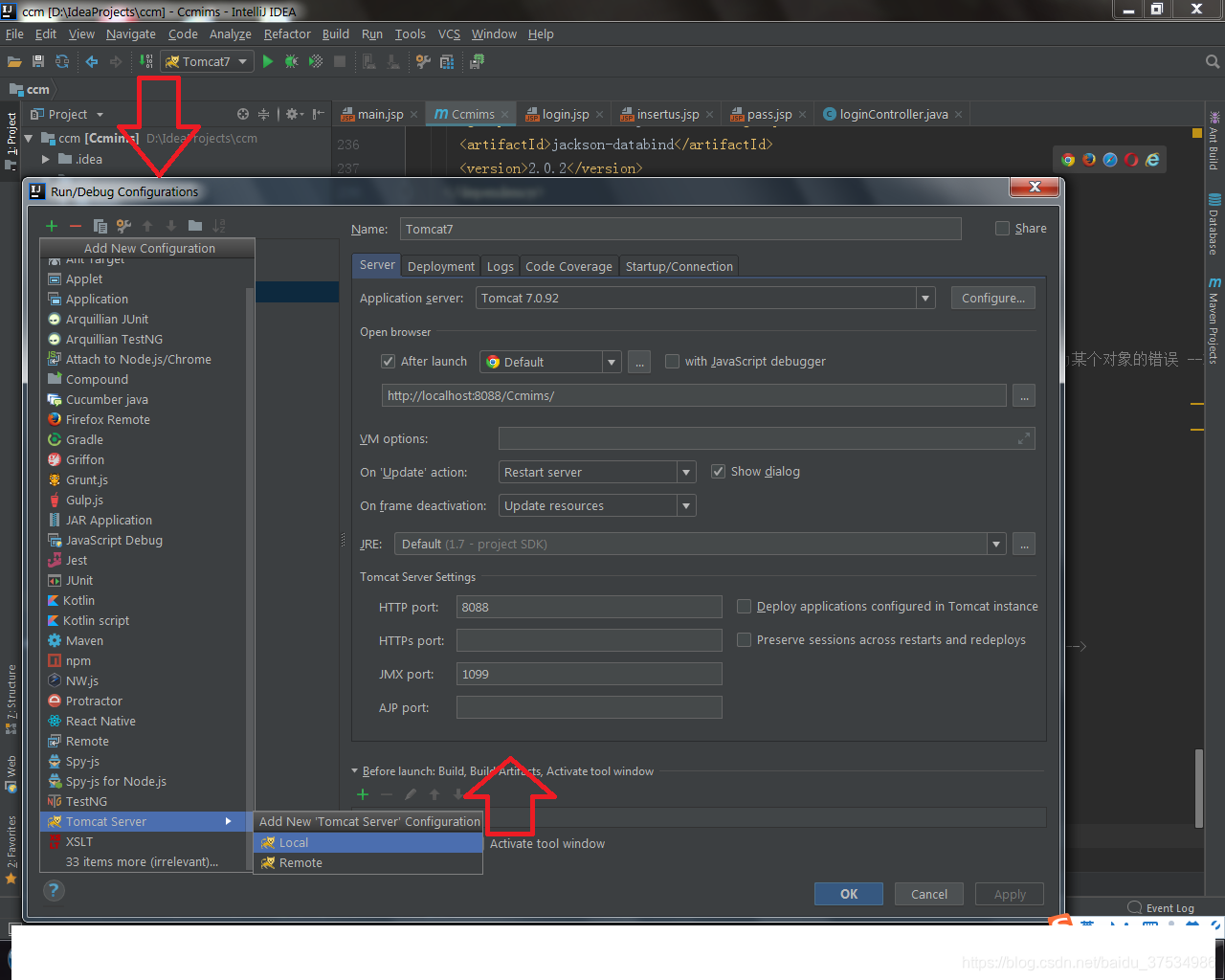Enable Deploy applications configured in Tomcat instance
Image resolution: width=1225 pixels, height=980 pixels.
pyautogui.click(x=744, y=606)
